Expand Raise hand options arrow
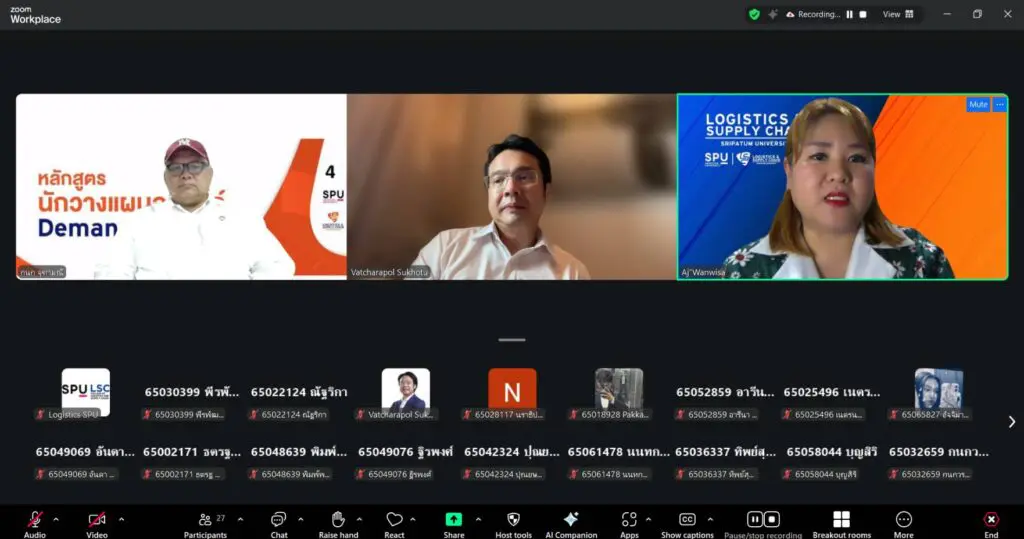Screen dimensions: 1024x539 pos(359,520)
